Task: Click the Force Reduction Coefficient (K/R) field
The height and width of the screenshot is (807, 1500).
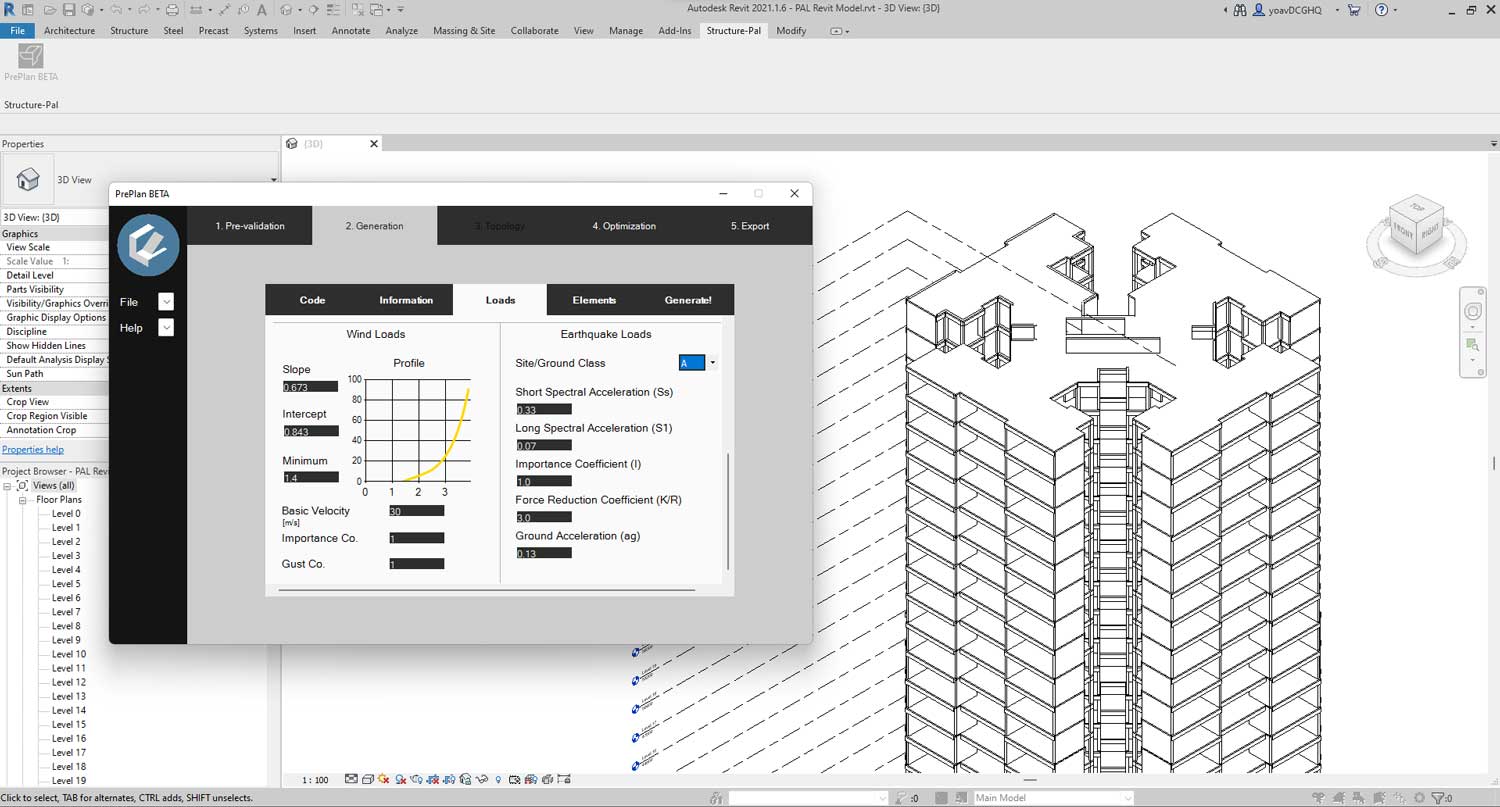Action: point(544,517)
